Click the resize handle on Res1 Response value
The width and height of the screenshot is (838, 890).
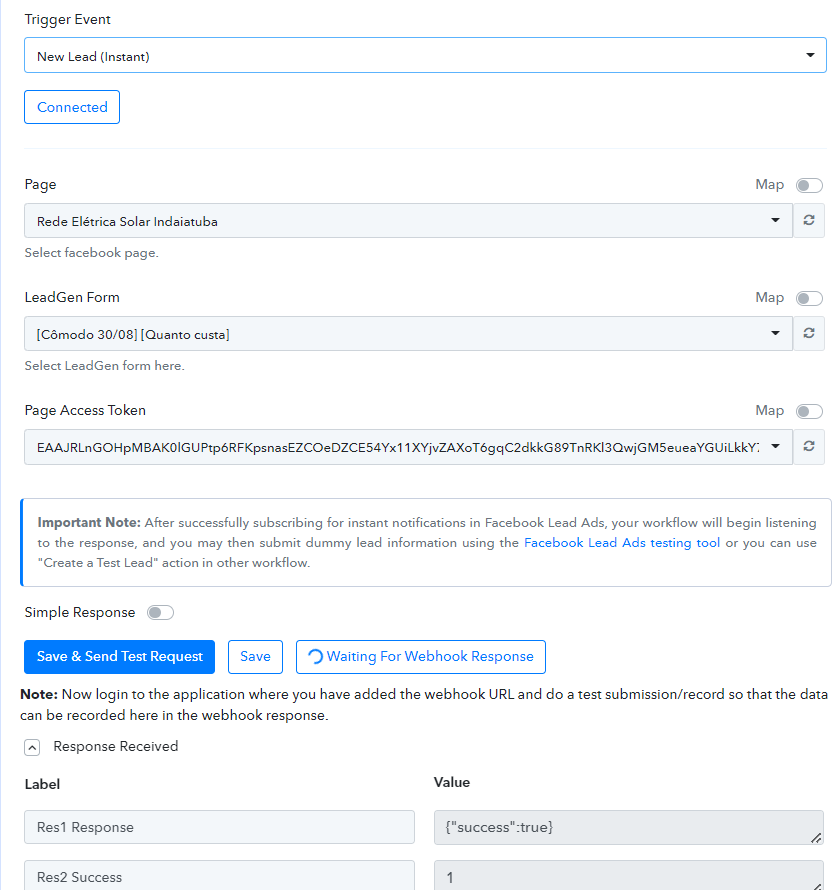[816, 837]
